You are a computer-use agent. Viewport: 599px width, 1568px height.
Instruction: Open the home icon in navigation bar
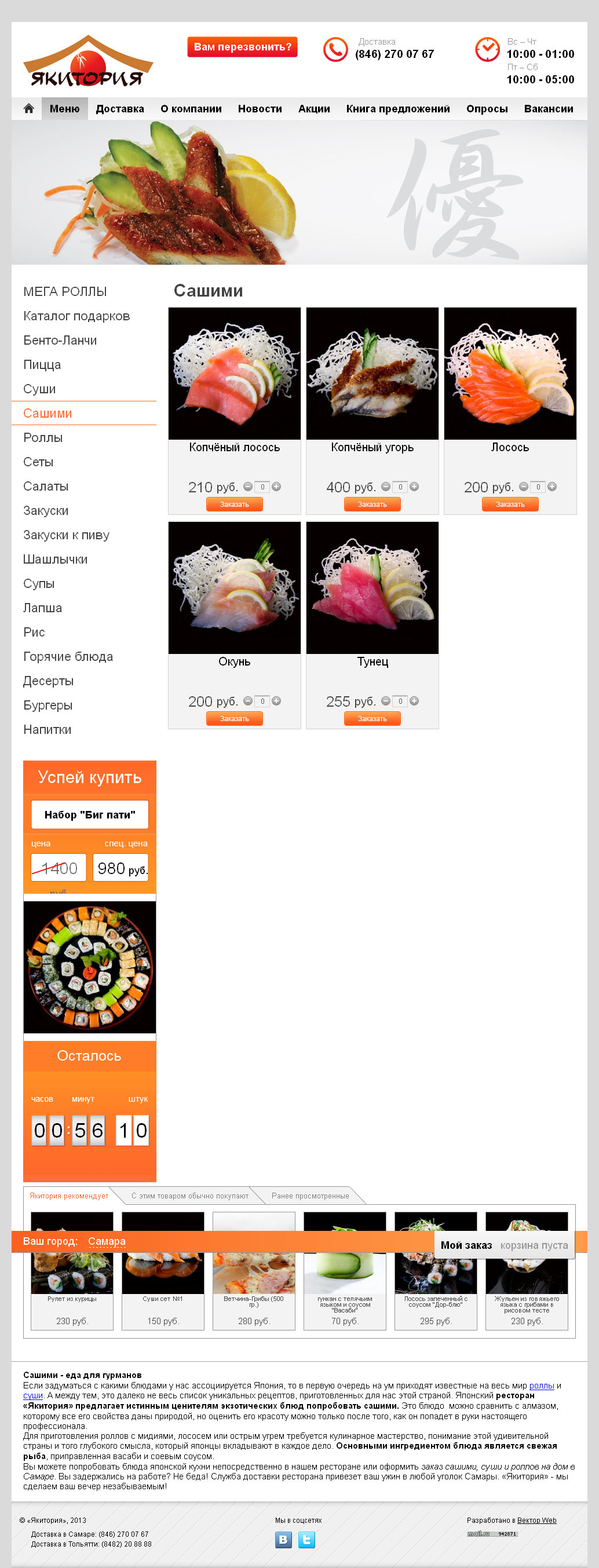(28, 108)
